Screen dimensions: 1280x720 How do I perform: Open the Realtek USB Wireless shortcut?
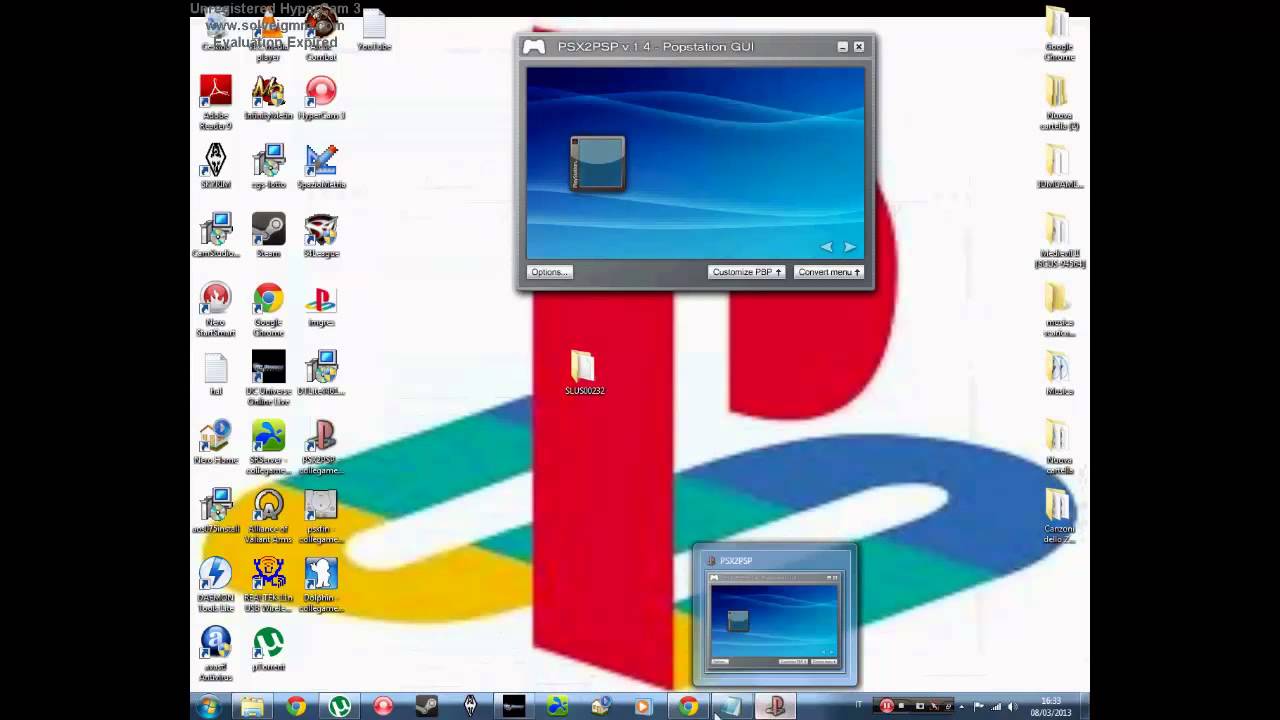(x=268, y=585)
